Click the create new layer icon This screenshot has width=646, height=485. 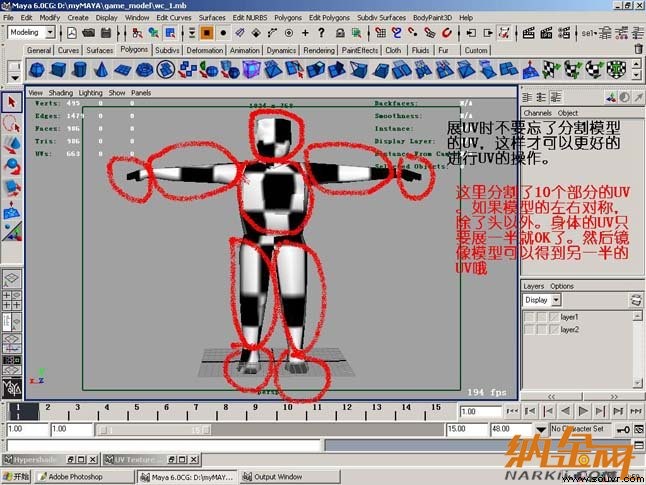coord(636,300)
